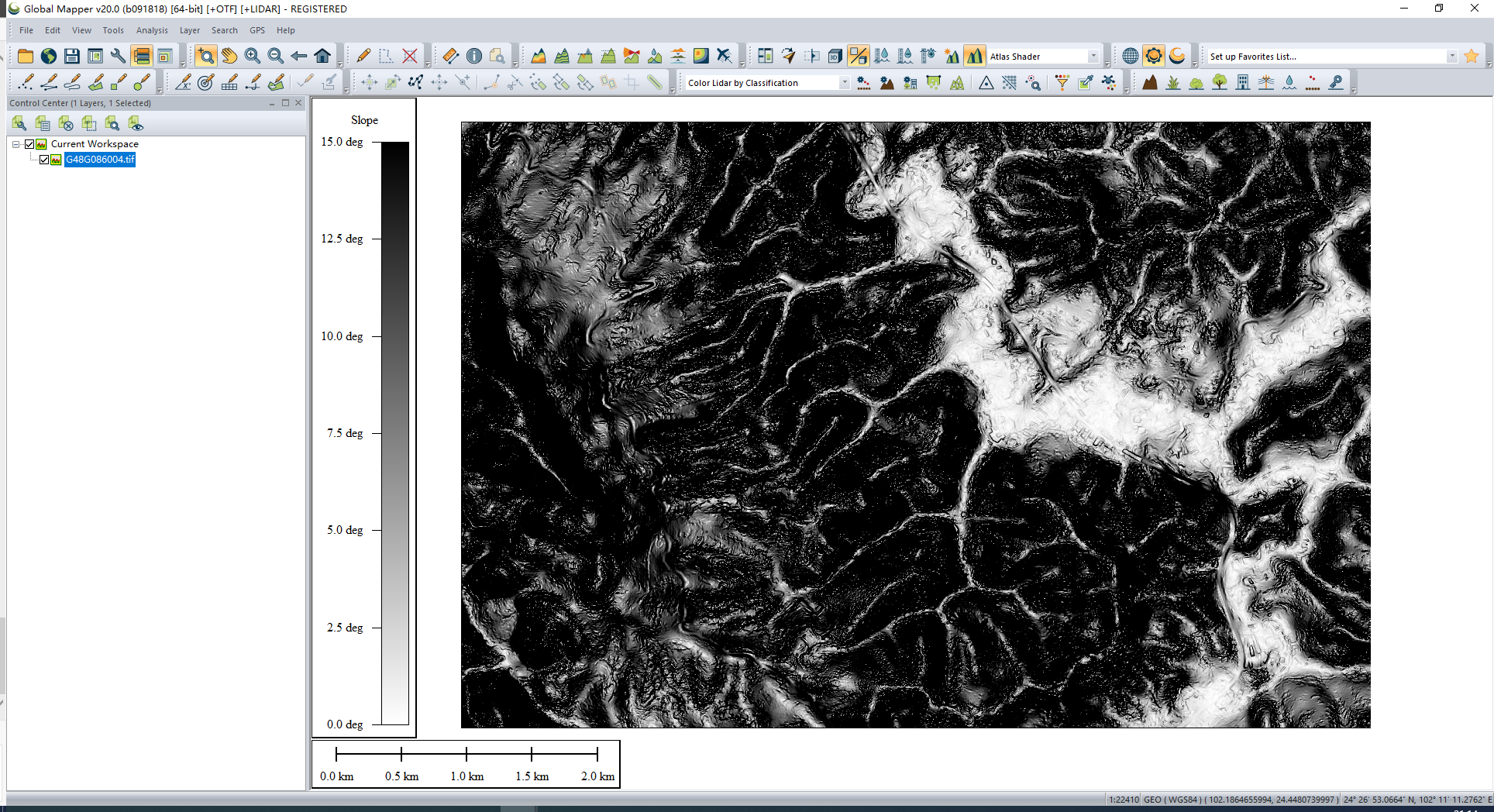Click the favorites star icon
This screenshot has width=1494, height=812.
coord(1471,56)
